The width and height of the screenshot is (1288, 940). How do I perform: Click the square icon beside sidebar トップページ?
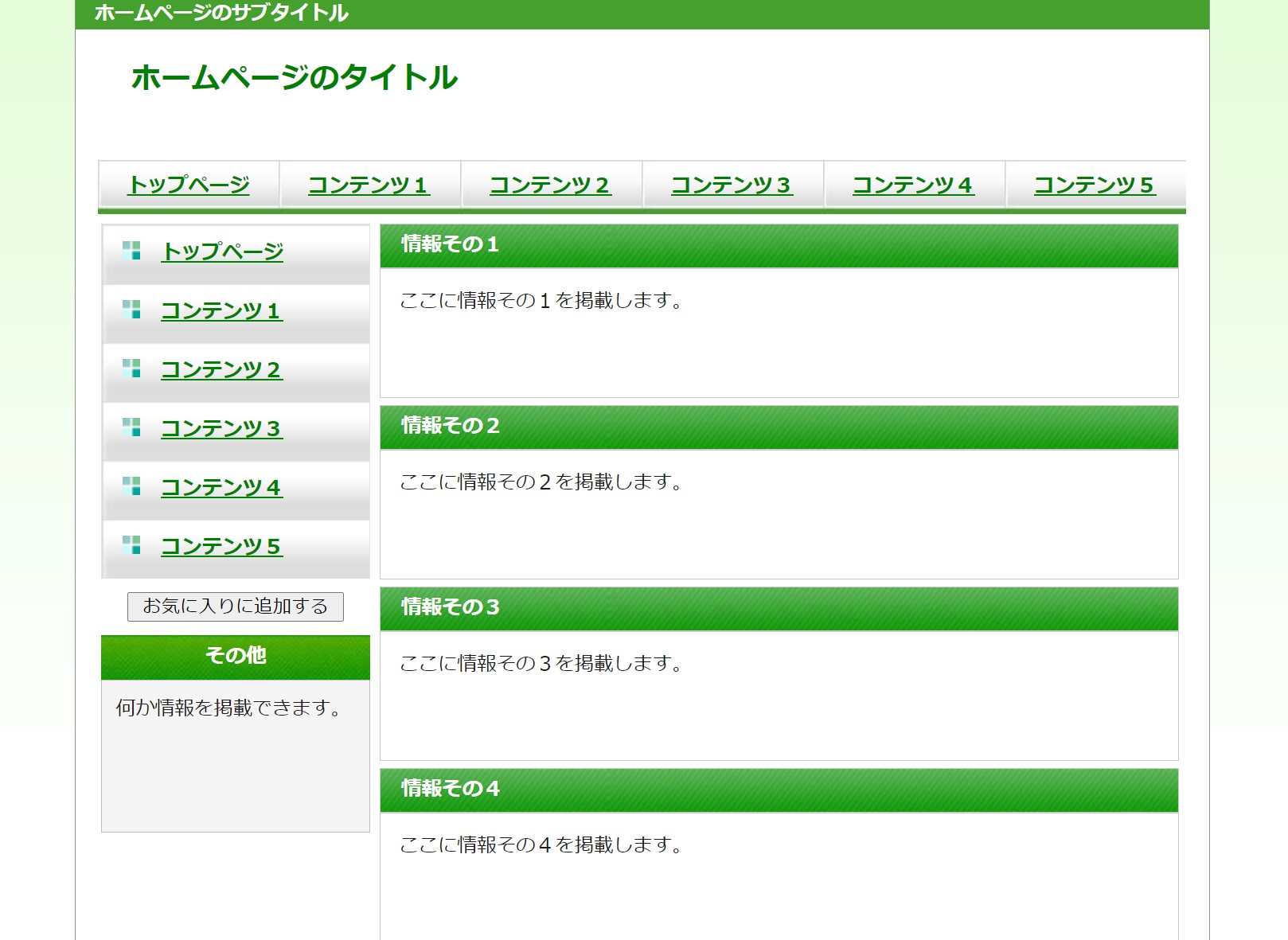click(131, 251)
